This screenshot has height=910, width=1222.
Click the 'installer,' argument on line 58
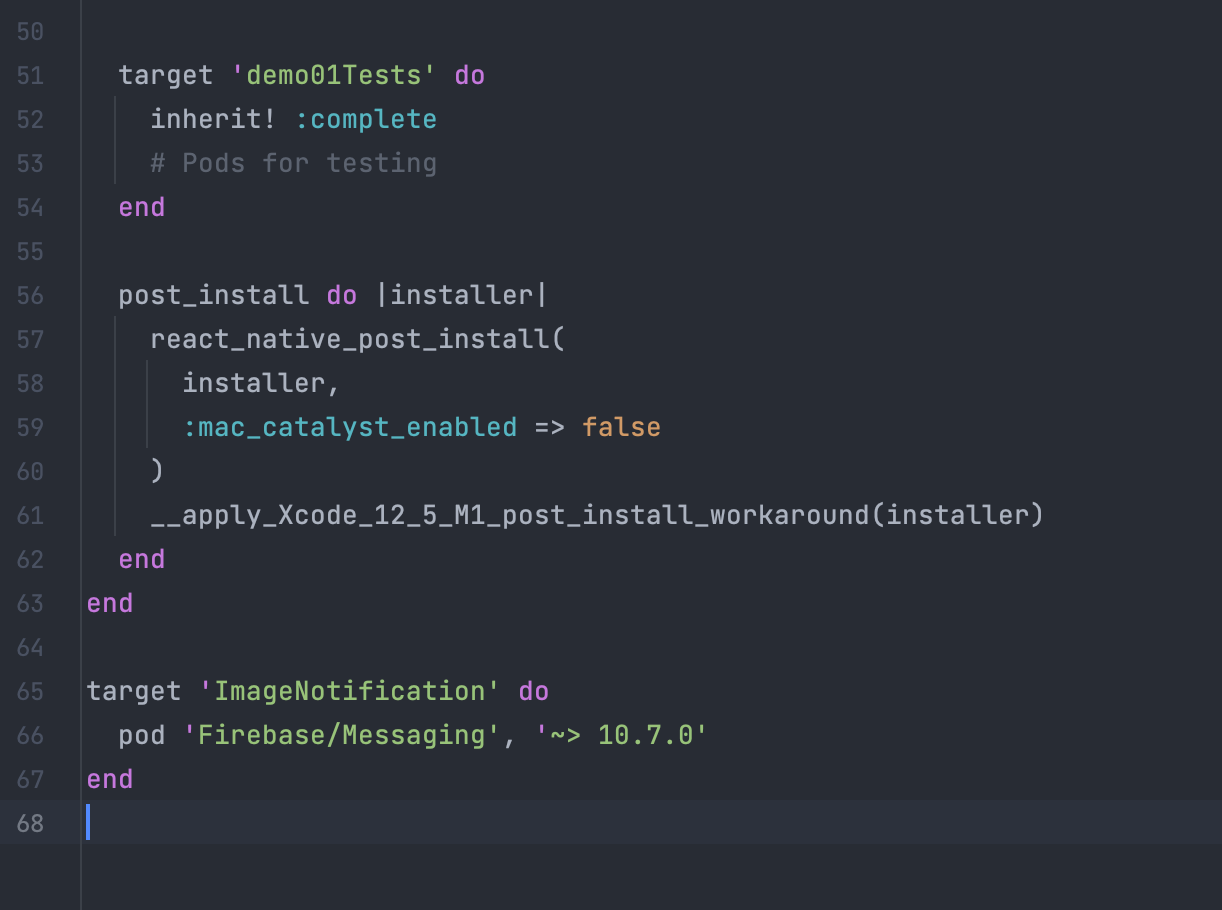coord(262,384)
